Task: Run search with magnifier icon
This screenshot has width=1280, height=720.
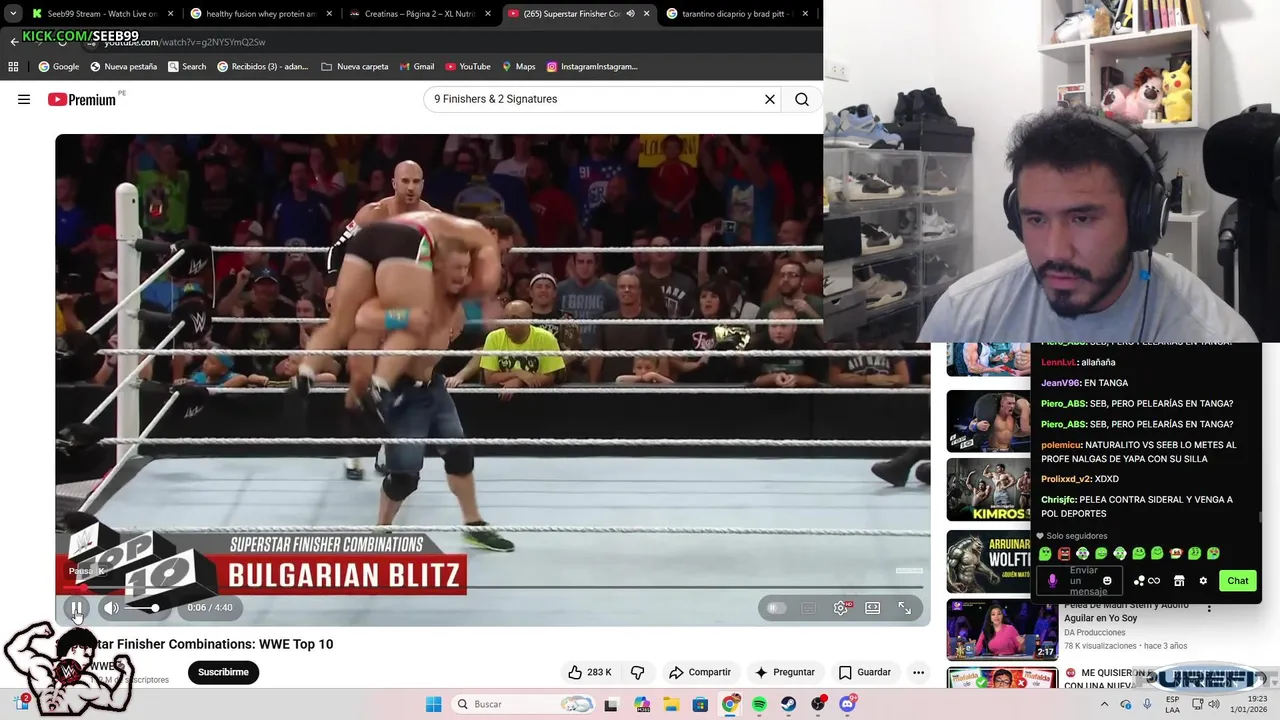Action: [802, 99]
